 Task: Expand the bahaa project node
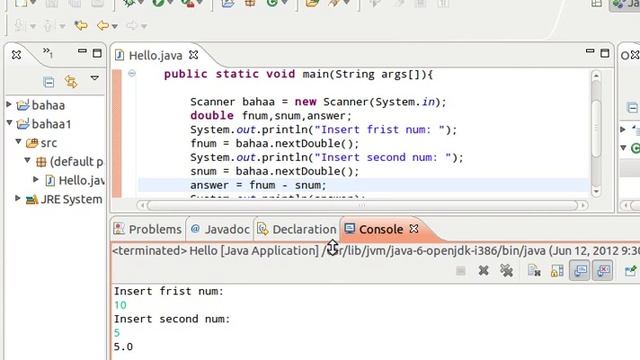tap(9, 104)
